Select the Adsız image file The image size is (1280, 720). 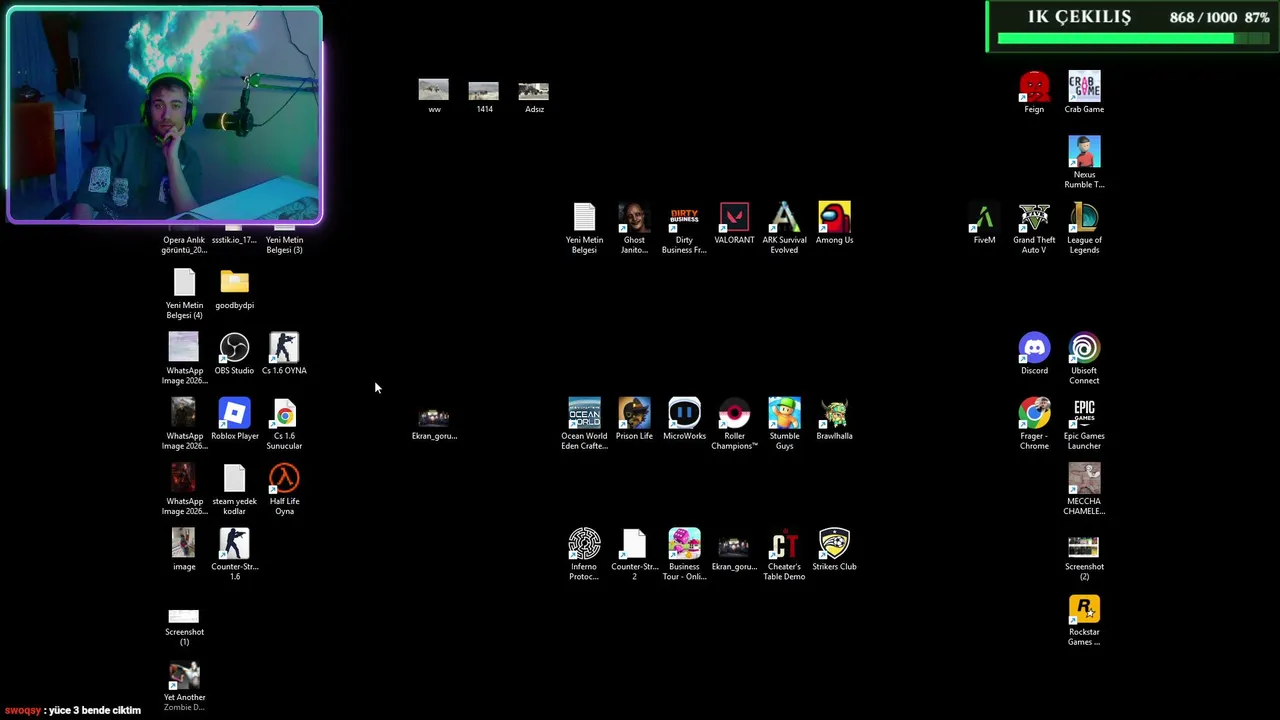point(534,90)
